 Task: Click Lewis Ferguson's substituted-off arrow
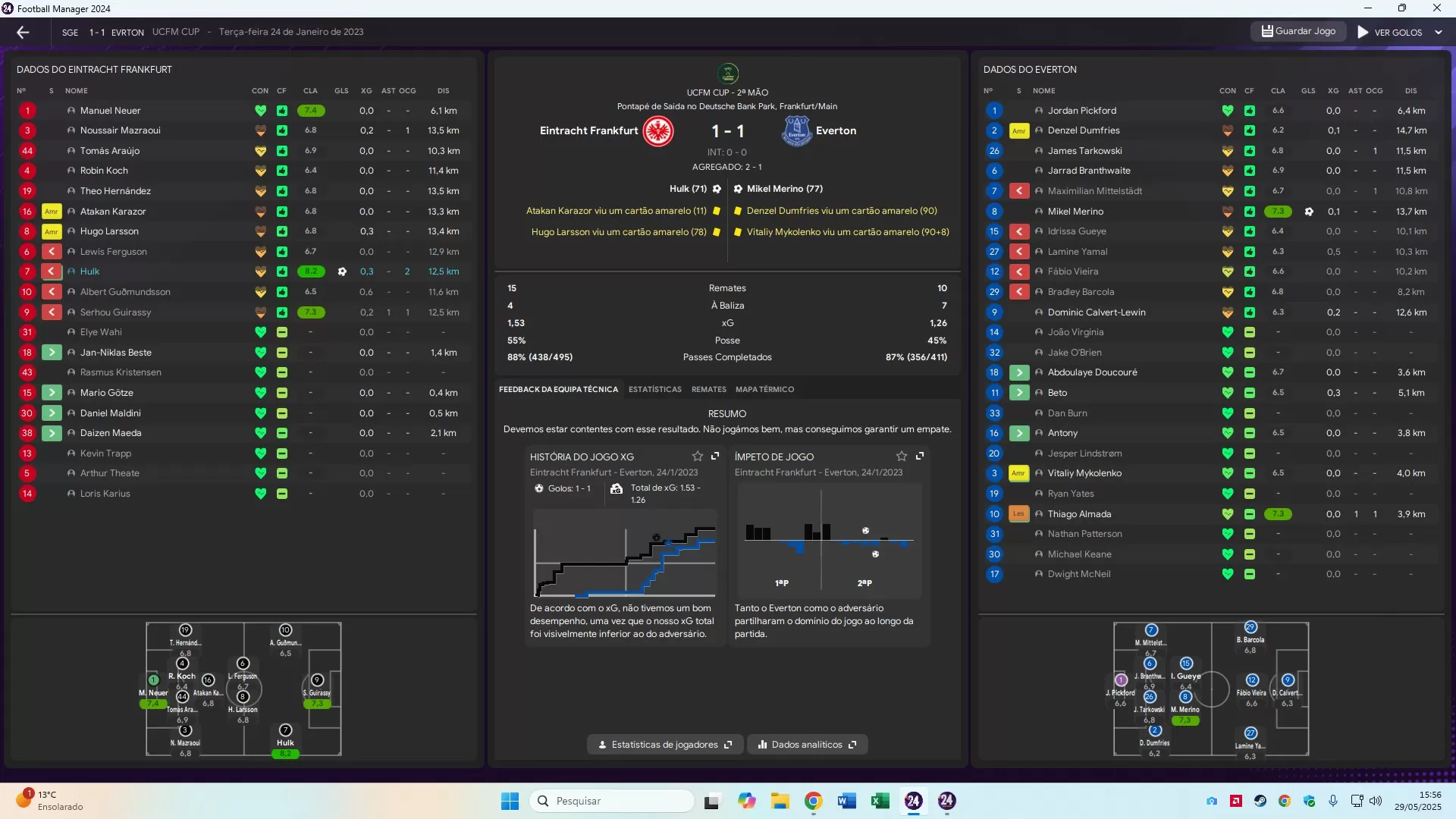51,252
